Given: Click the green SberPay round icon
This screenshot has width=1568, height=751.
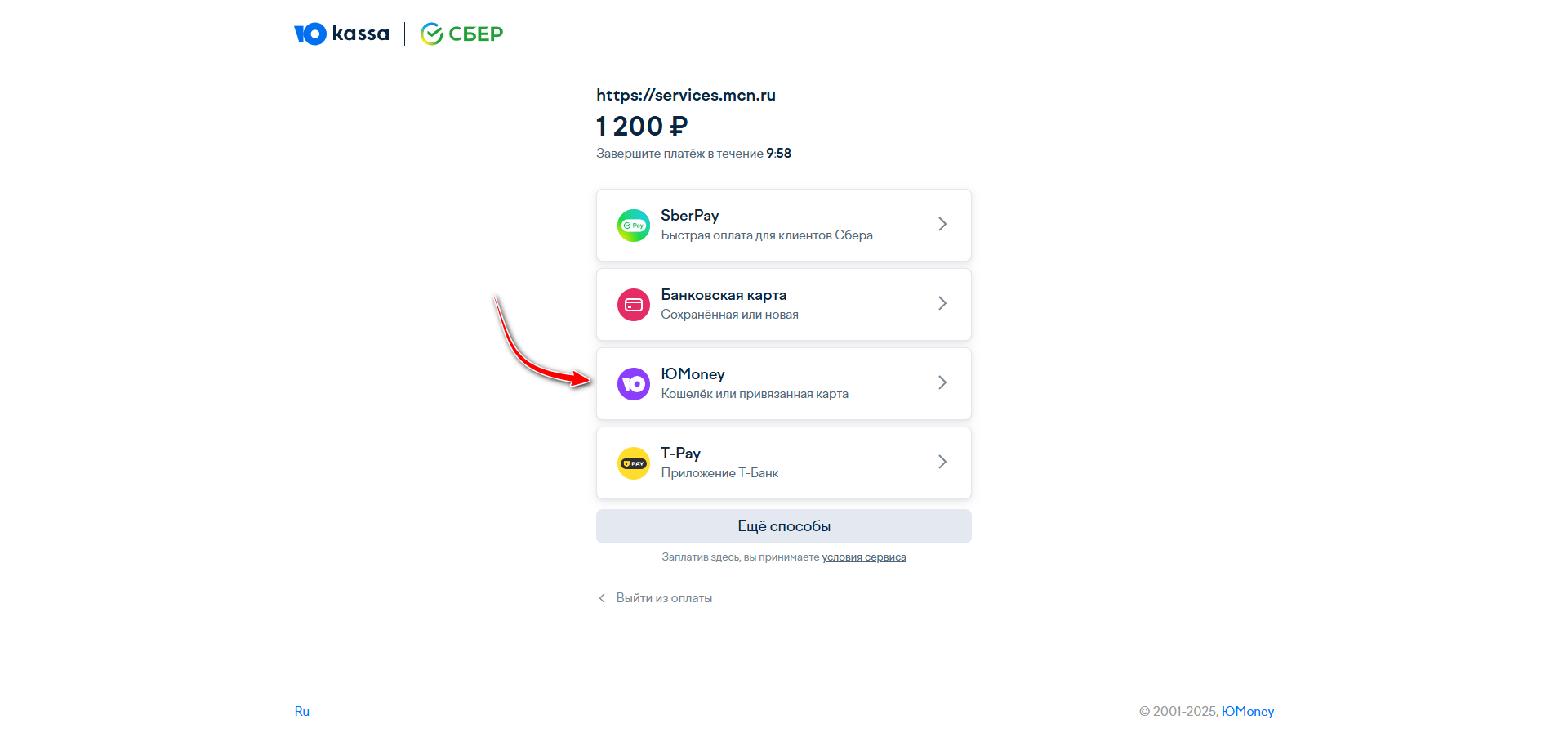Looking at the screenshot, I should pyautogui.click(x=633, y=226).
